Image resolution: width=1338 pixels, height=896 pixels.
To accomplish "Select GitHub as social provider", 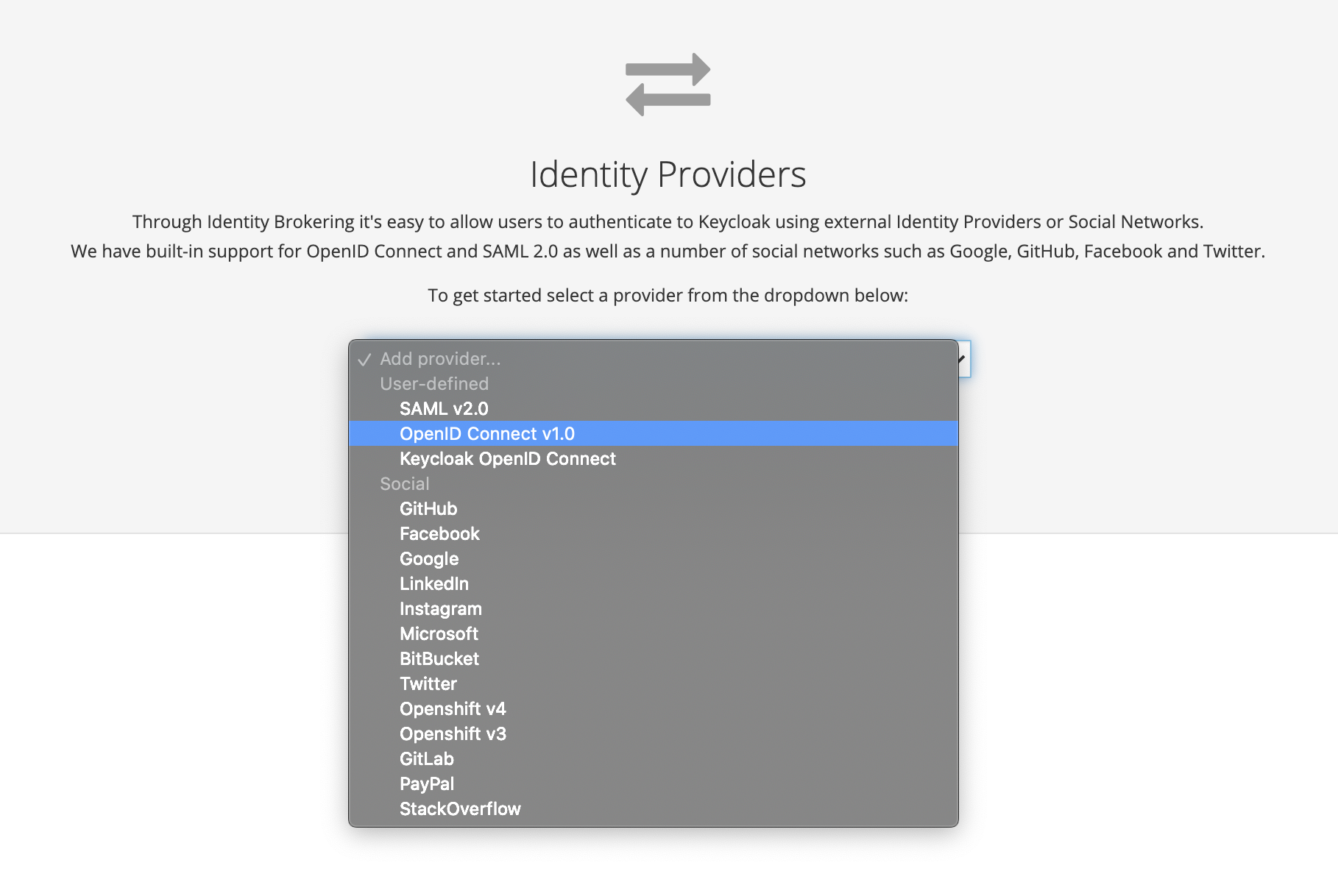I will click(428, 509).
